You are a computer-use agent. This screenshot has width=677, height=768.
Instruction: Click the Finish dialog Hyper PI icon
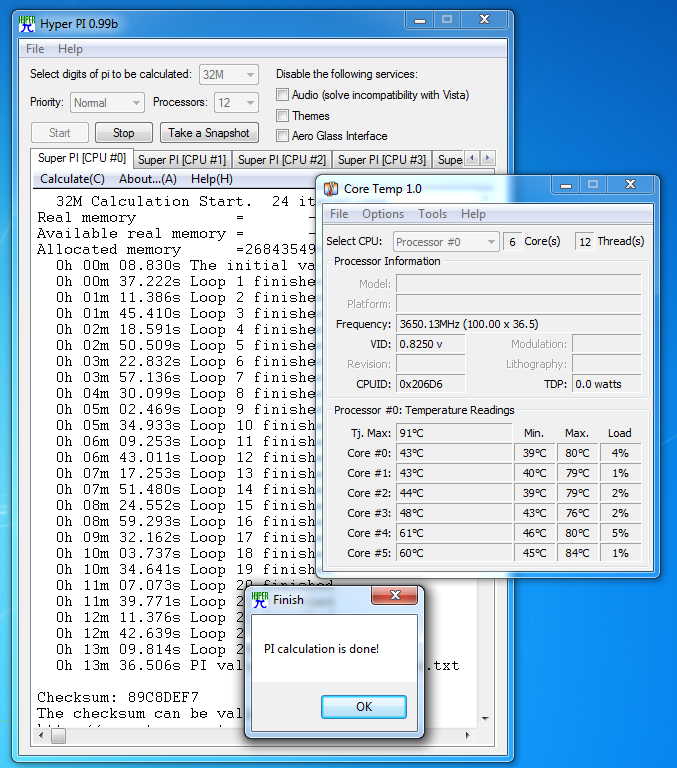pyautogui.click(x=260, y=600)
